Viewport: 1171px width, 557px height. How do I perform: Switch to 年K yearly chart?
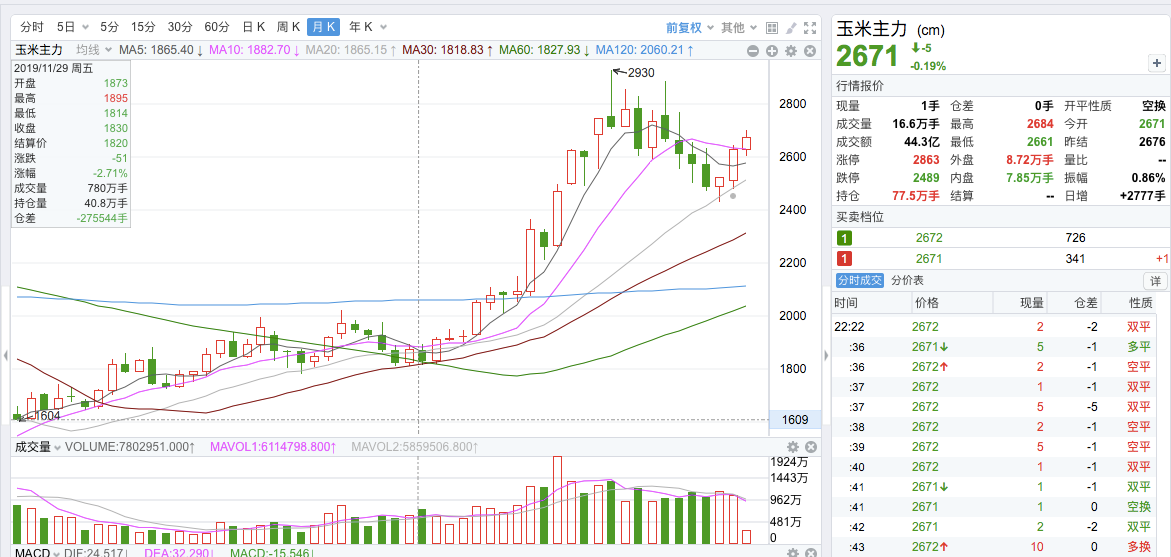click(x=360, y=27)
